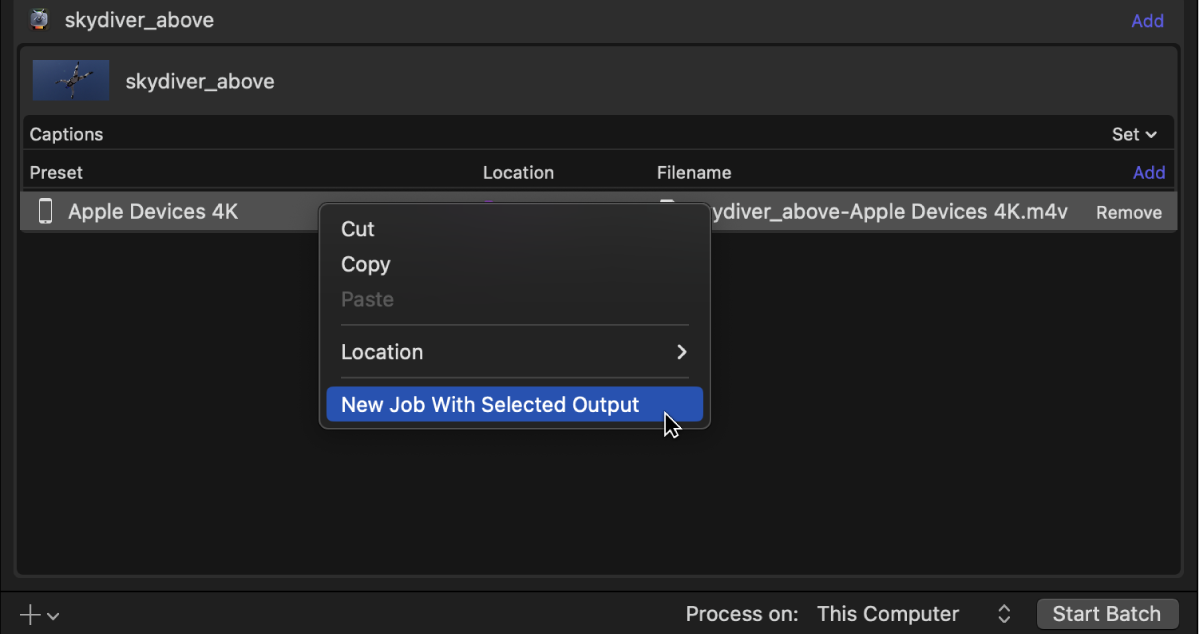This screenshot has width=1200, height=636.
Task: Click the Compressor job icon beside skydiver_above title
Action: tap(38, 20)
